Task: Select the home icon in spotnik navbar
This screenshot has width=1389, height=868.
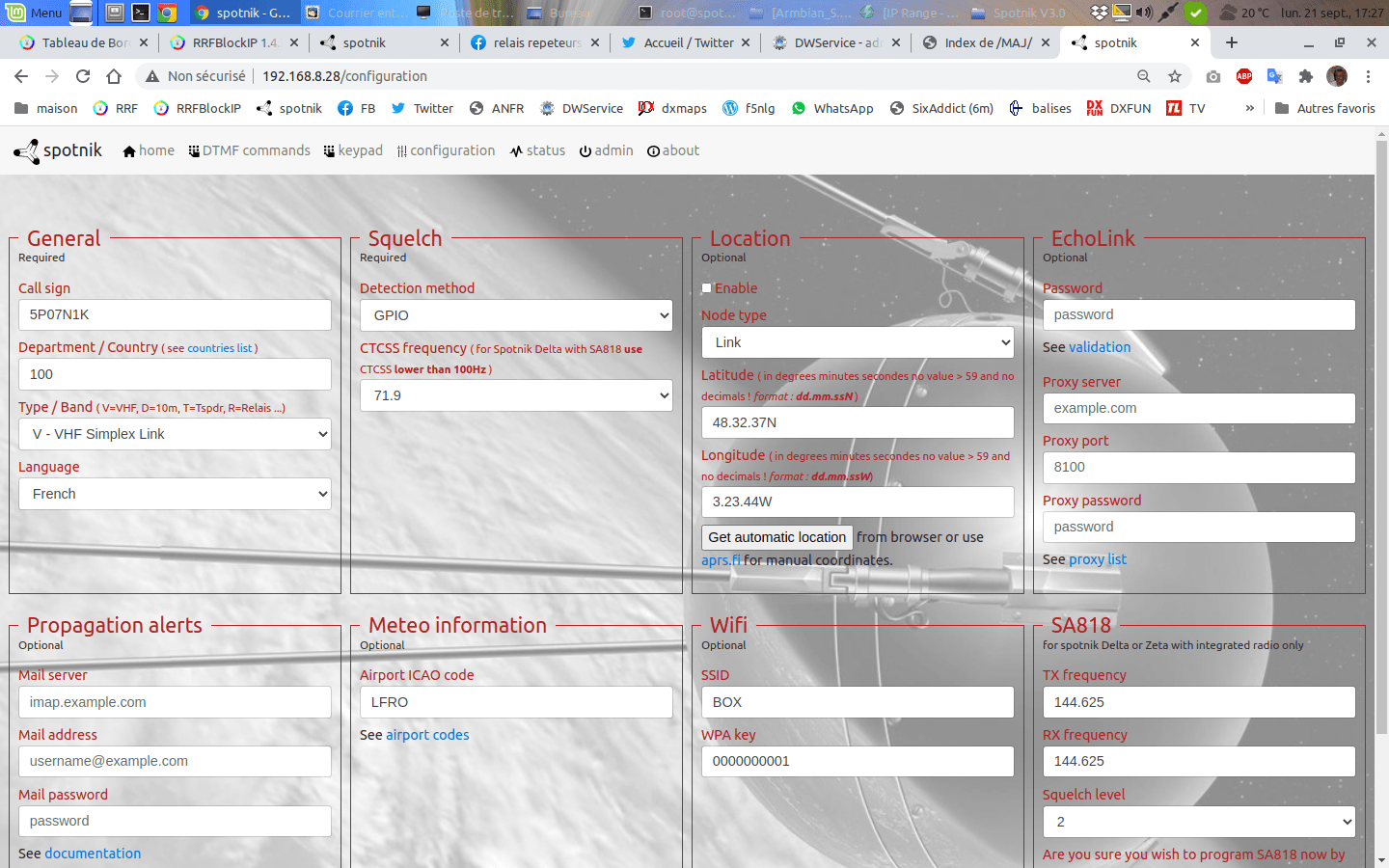Action: (129, 150)
